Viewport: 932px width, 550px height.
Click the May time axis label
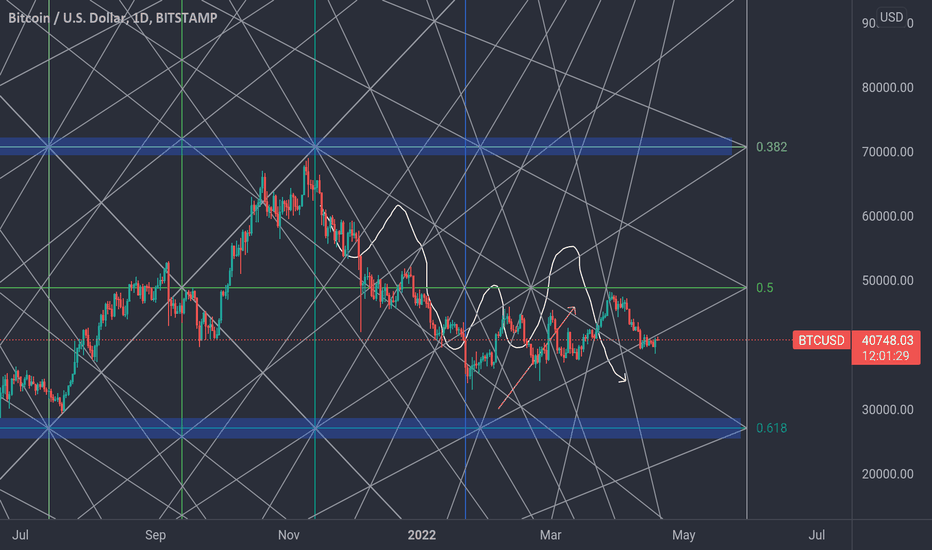click(684, 535)
